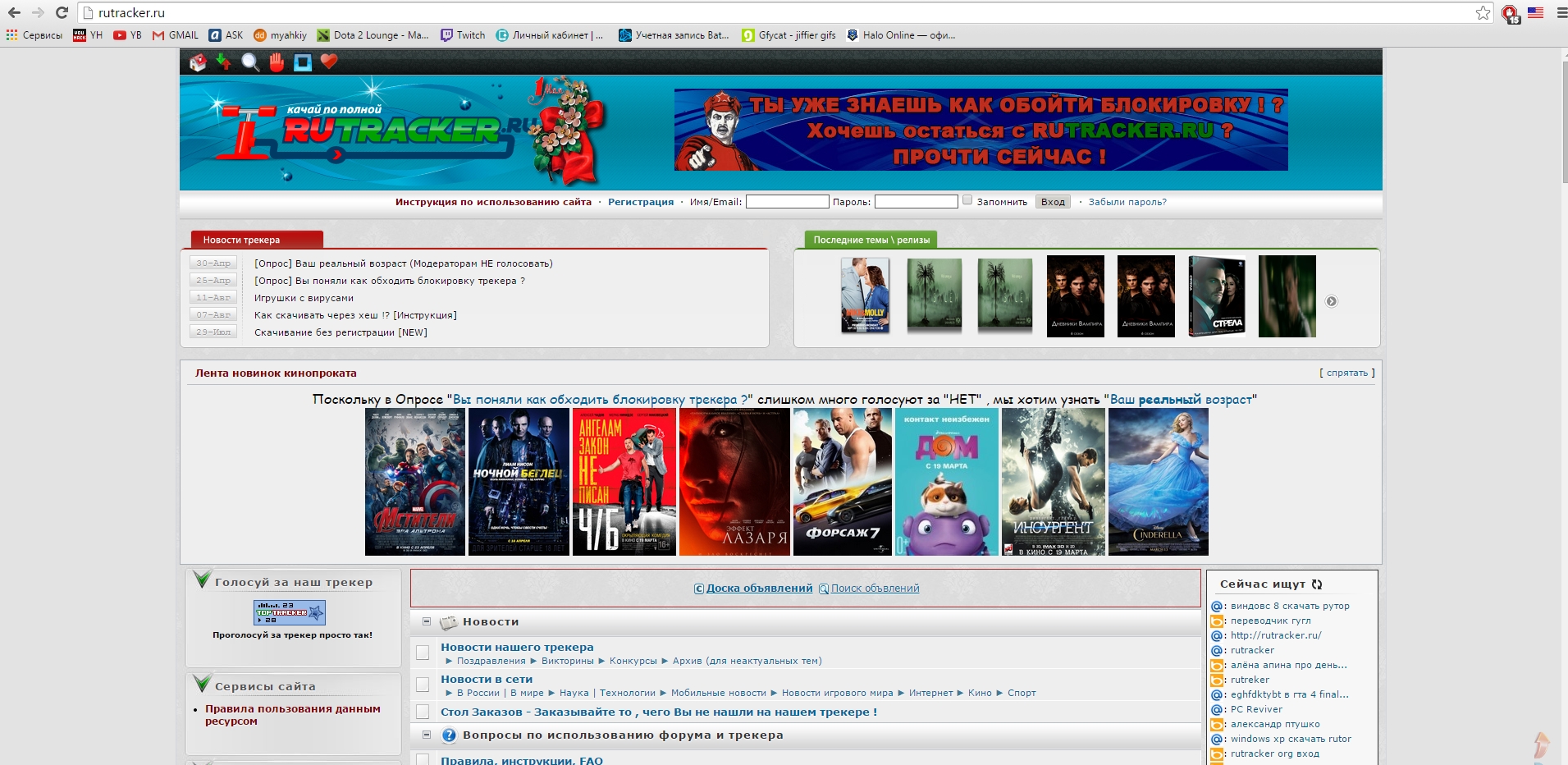Hide the Лента новинок кинопроката section
The width and height of the screenshot is (1568, 765).
pos(1347,373)
